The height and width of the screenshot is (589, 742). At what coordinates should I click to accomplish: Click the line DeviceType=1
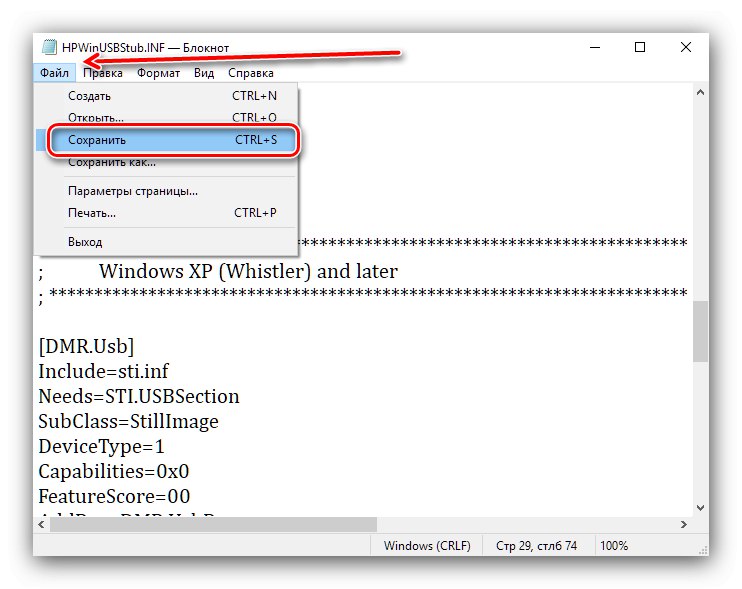pyautogui.click(x=101, y=447)
